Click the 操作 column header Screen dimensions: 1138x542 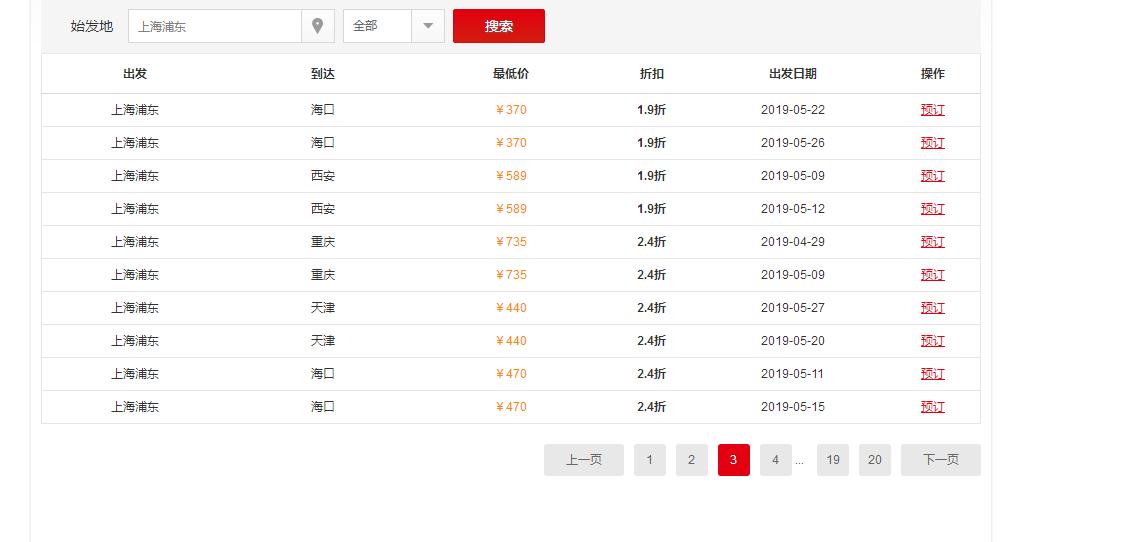[933, 74]
